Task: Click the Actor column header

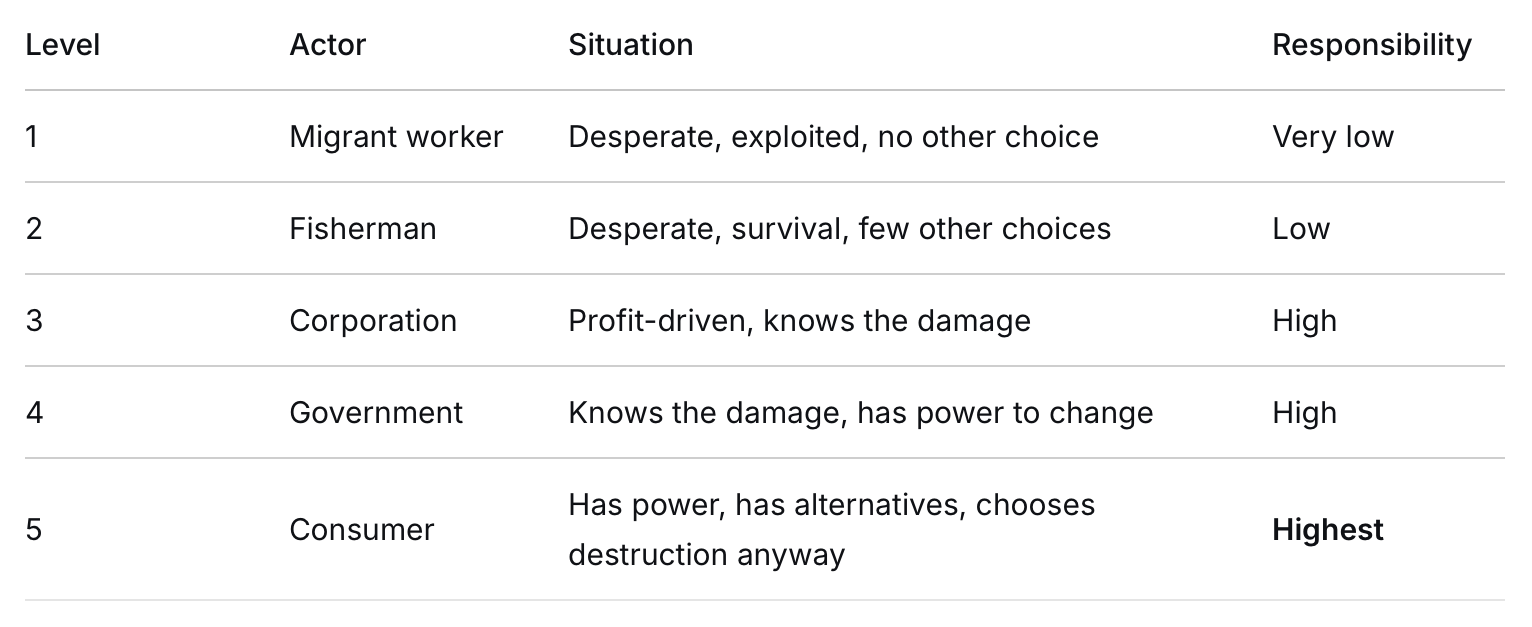Action: [328, 45]
